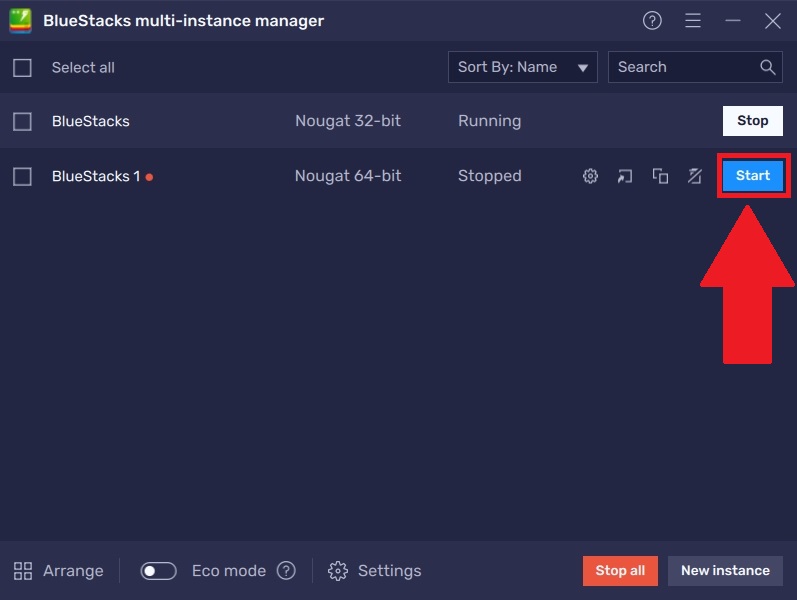This screenshot has height=600, width=797.
Task: Check the BlueStacks 1 instance checkbox
Action: coord(22,176)
